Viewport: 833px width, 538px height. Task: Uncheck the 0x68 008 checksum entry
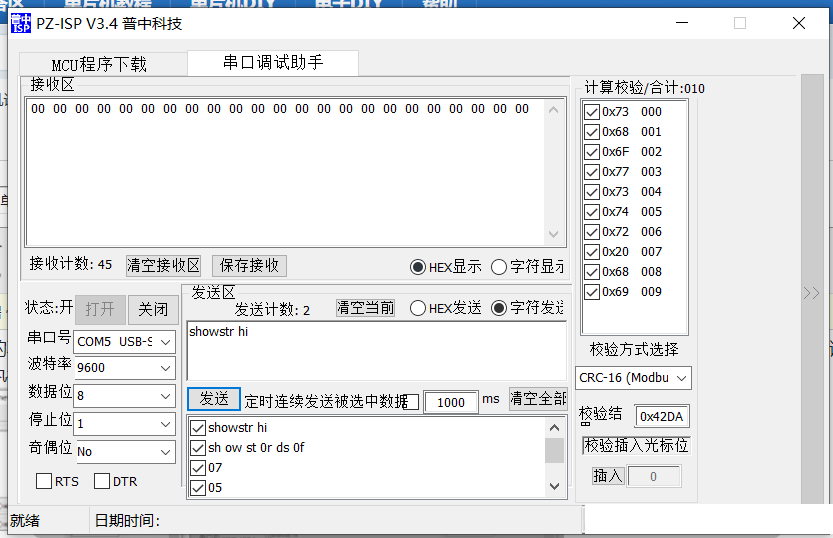tap(592, 272)
